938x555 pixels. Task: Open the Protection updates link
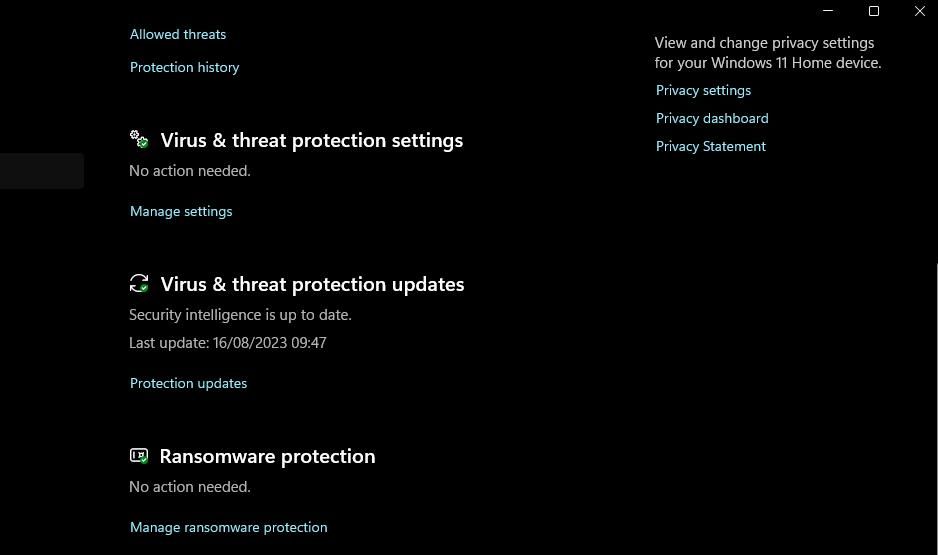point(188,383)
